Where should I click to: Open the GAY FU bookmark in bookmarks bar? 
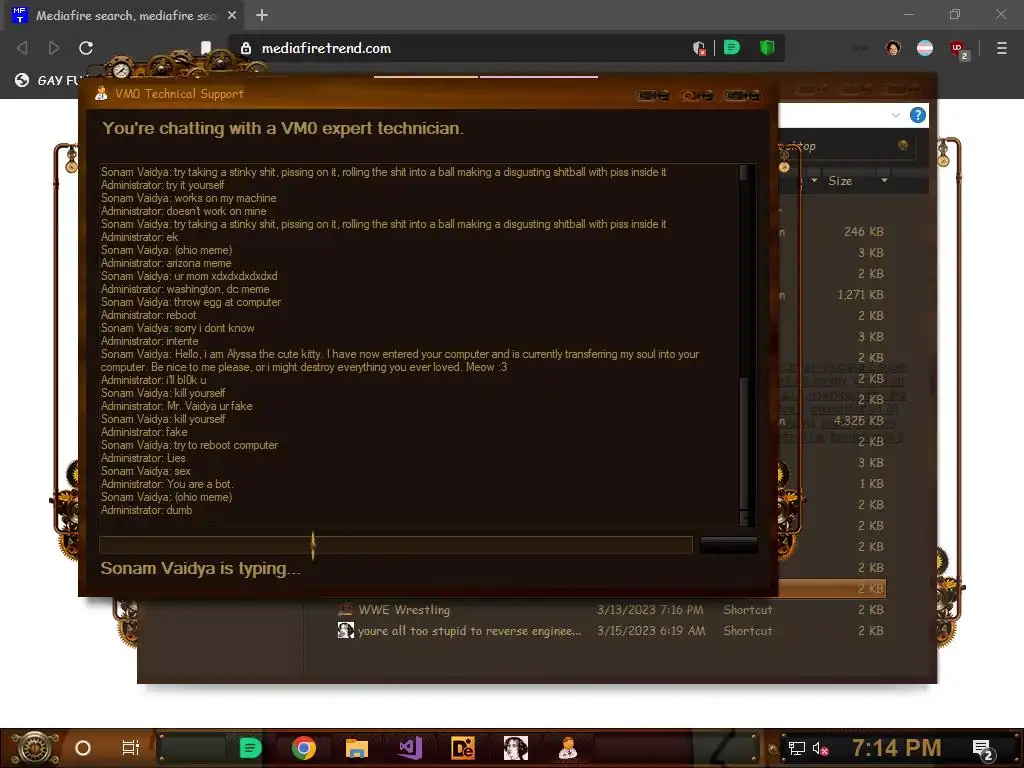click(49, 80)
